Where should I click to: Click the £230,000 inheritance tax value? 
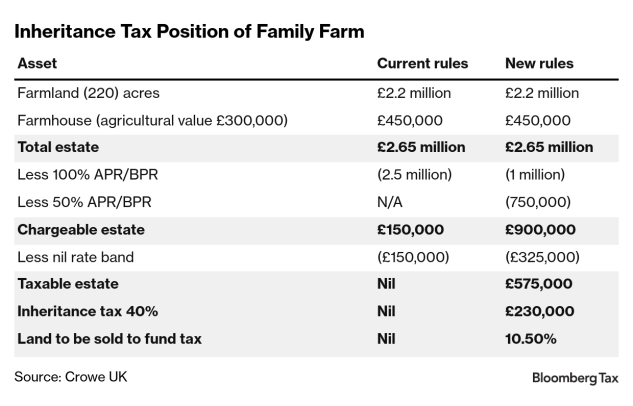pos(540,311)
